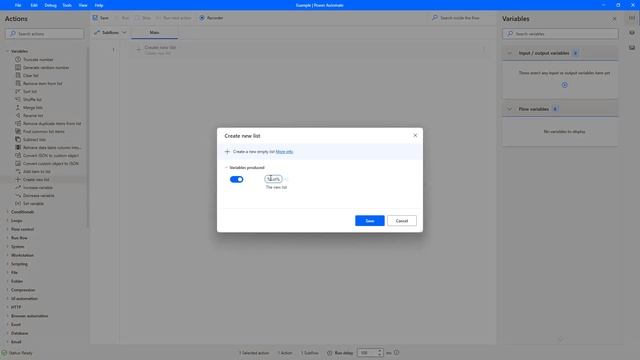Open the More info link
This screenshot has height=360, width=640.
pyautogui.click(x=284, y=152)
